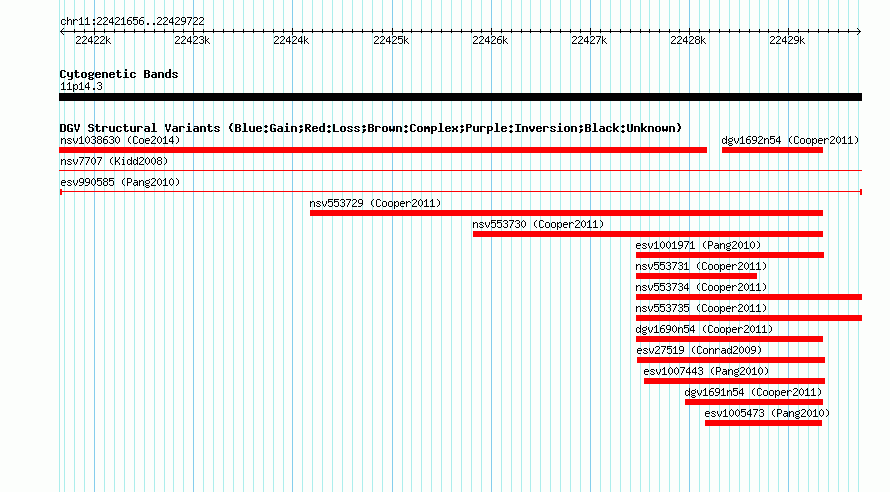Click the nsv1038630 (Coe2014) variant label
The image size is (890, 492).
pos(120,140)
